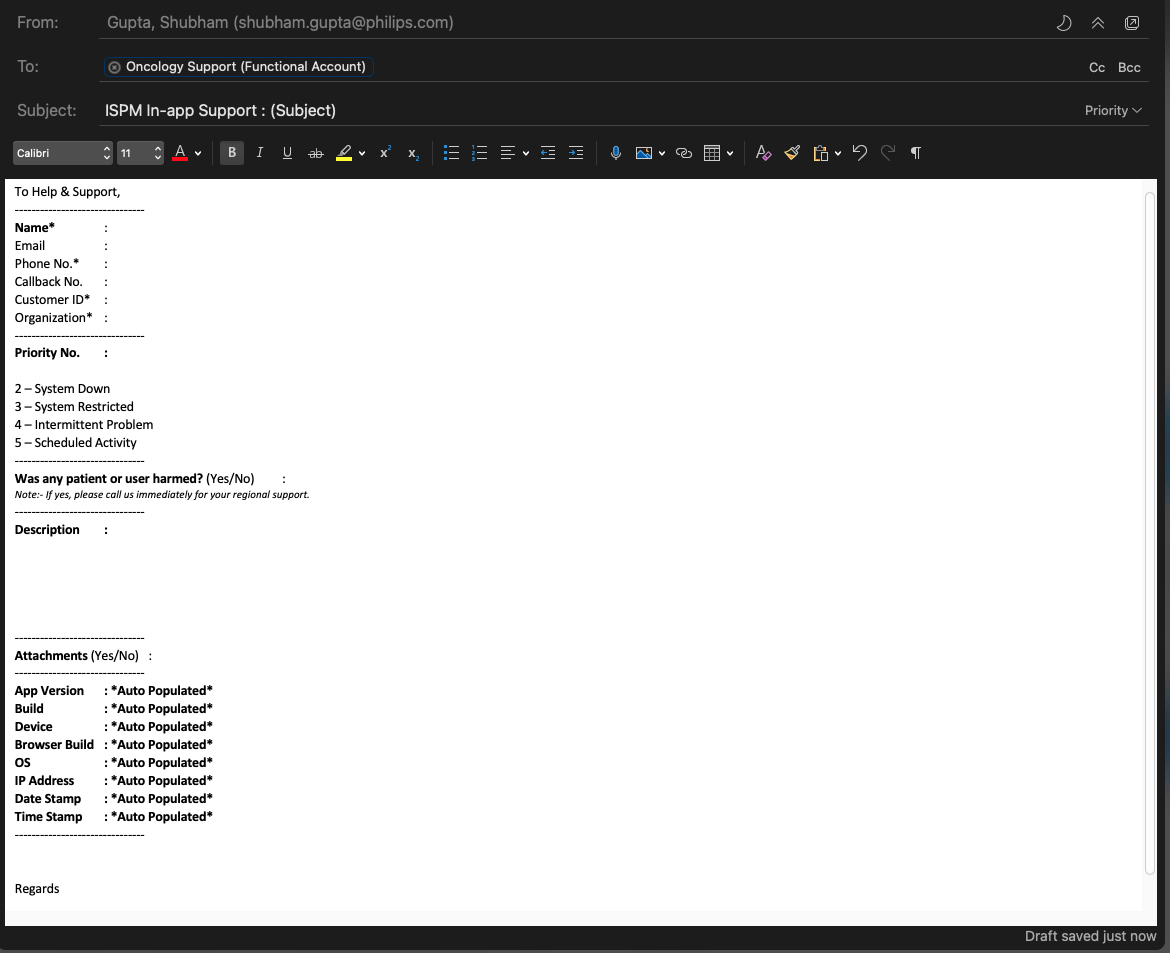Insert a hyperlink
The image size is (1170, 953).
[683, 153]
